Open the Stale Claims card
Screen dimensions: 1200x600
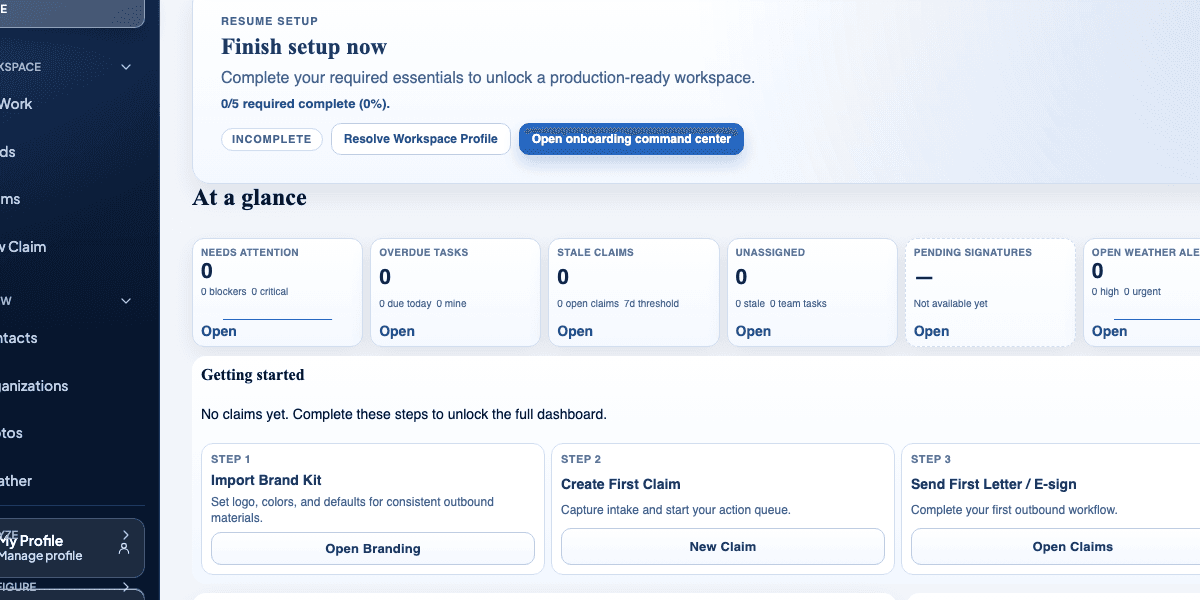[575, 331]
